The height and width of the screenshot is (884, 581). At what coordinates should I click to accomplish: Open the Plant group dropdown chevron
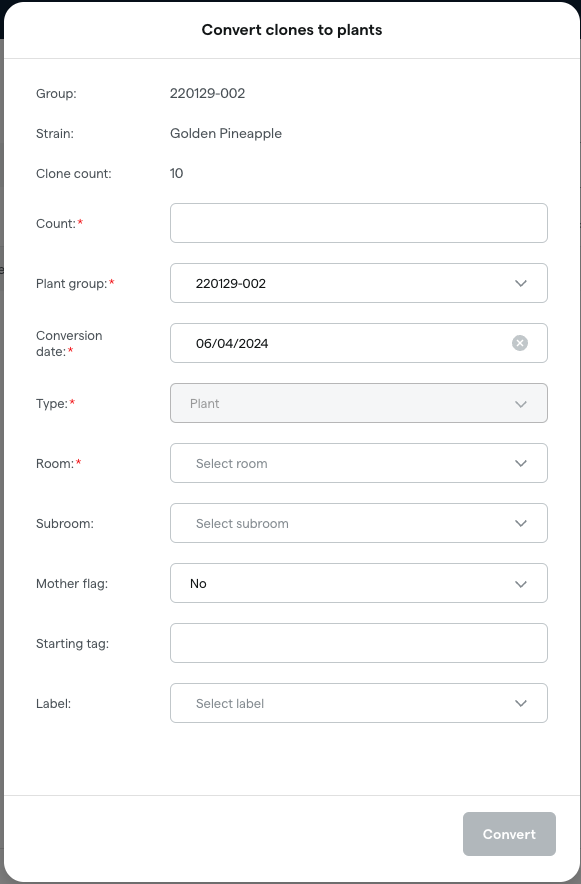[520, 283]
